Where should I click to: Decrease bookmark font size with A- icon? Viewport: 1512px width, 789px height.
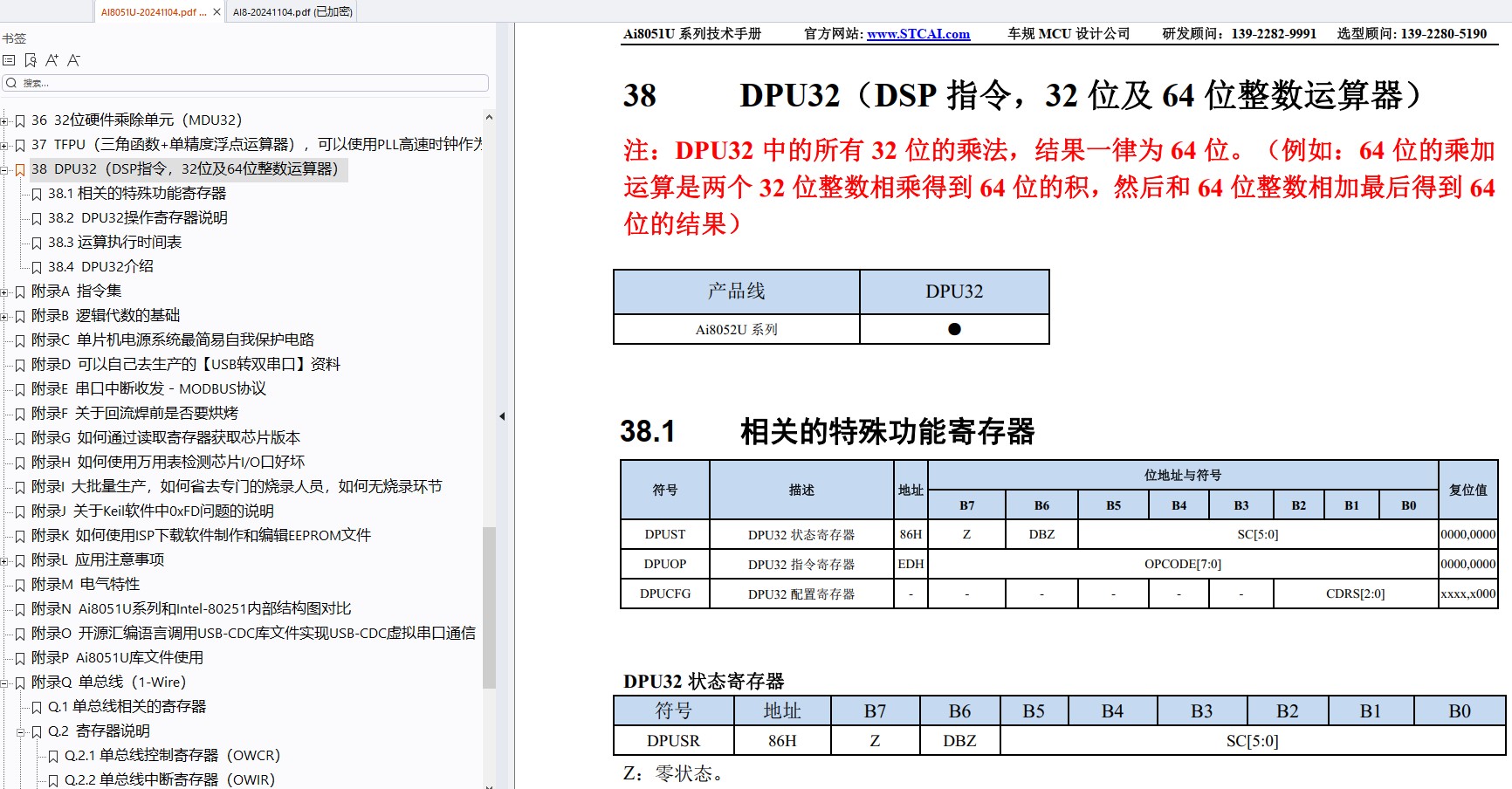tap(73, 60)
